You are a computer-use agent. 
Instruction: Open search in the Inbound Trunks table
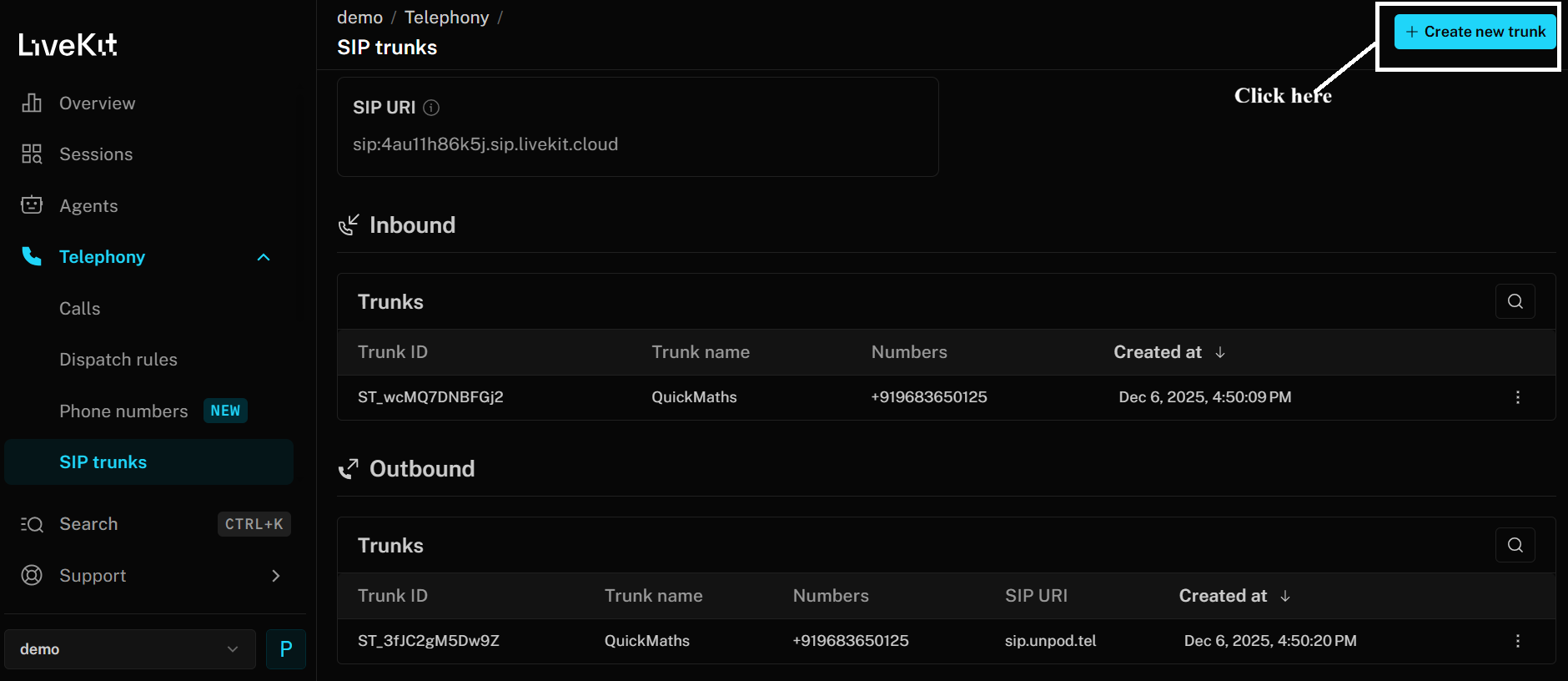point(1515,301)
